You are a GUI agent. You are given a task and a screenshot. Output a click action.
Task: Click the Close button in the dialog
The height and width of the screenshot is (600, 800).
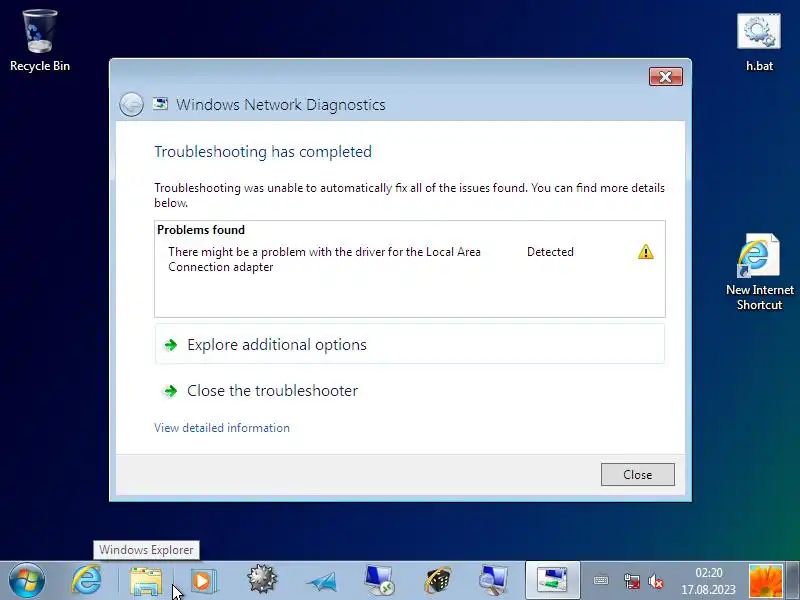pyautogui.click(x=638, y=474)
